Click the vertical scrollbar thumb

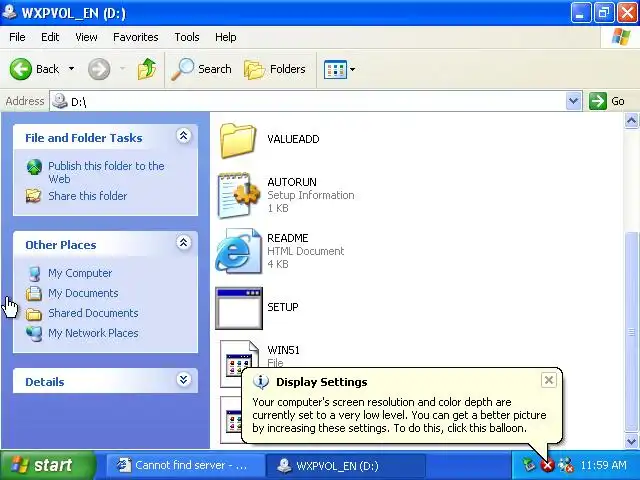(x=631, y=331)
